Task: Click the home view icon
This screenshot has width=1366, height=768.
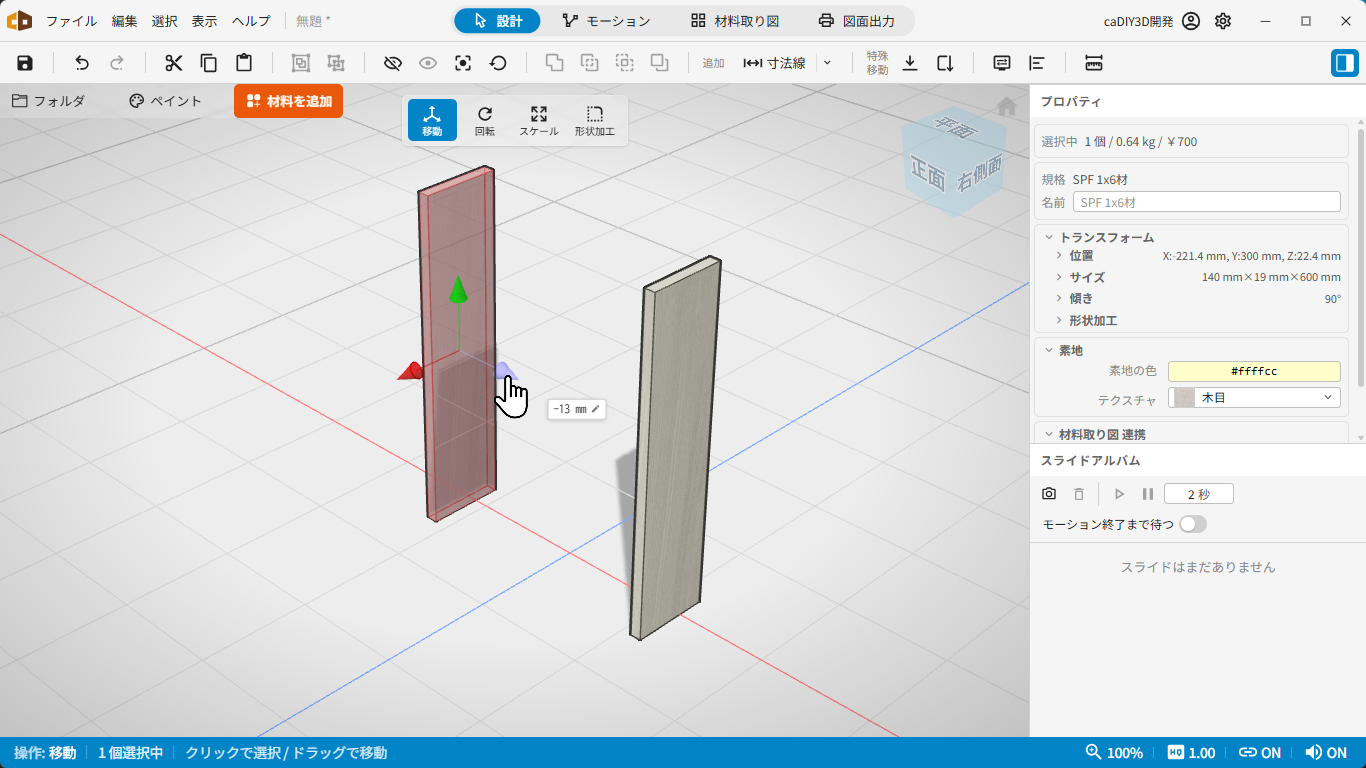Action: pos(1006,106)
